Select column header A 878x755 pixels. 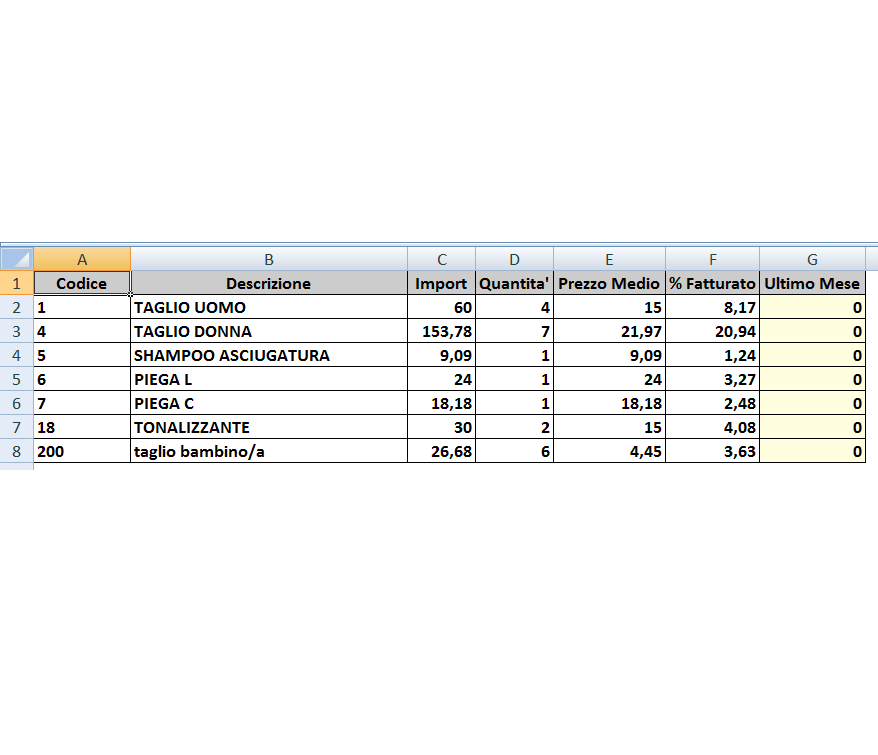point(82,258)
